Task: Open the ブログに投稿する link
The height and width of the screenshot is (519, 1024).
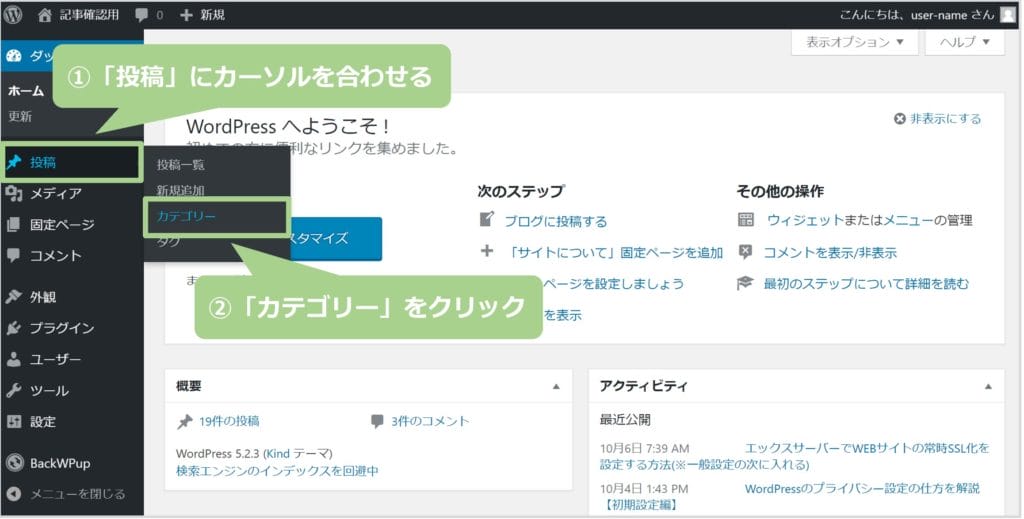Action: (556, 221)
